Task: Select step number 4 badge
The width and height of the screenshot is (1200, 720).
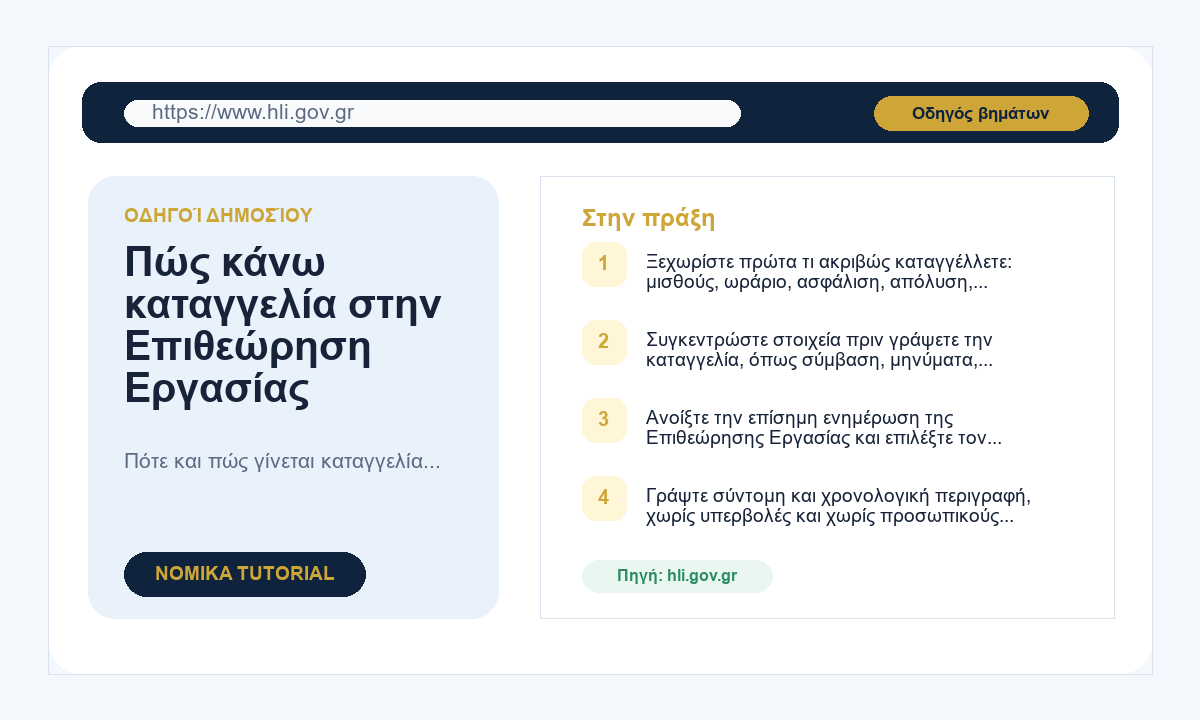Action: [604, 498]
